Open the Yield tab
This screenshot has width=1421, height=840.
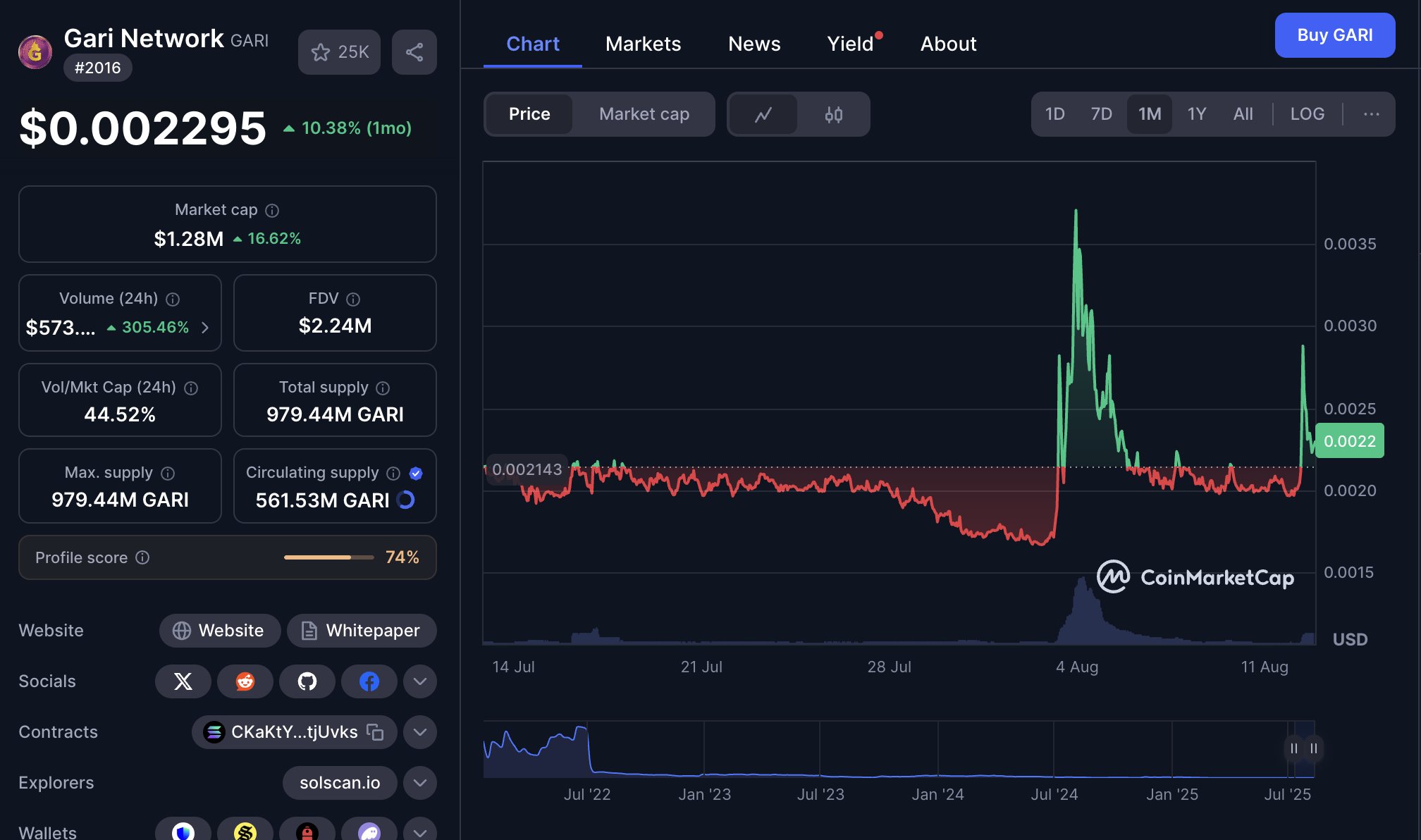pos(850,44)
